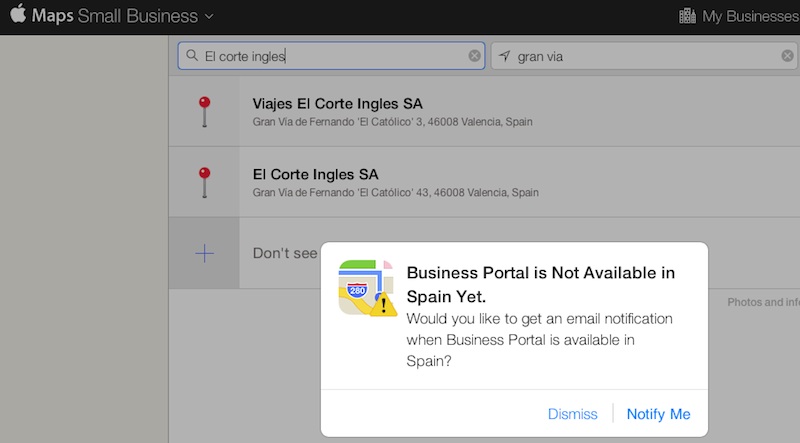Viewport: 800px width, 443px height.
Task: Click the "Don't see" add row text
Action: point(285,253)
